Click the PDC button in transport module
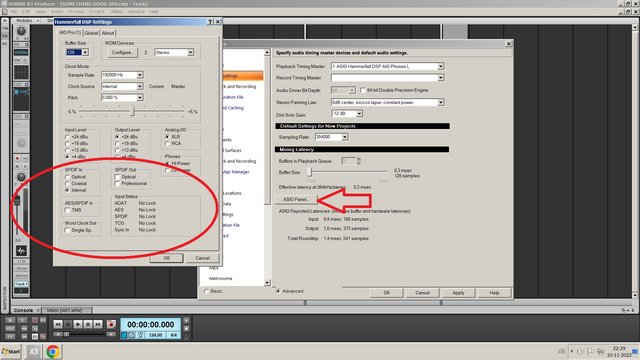 tap(11, 328)
